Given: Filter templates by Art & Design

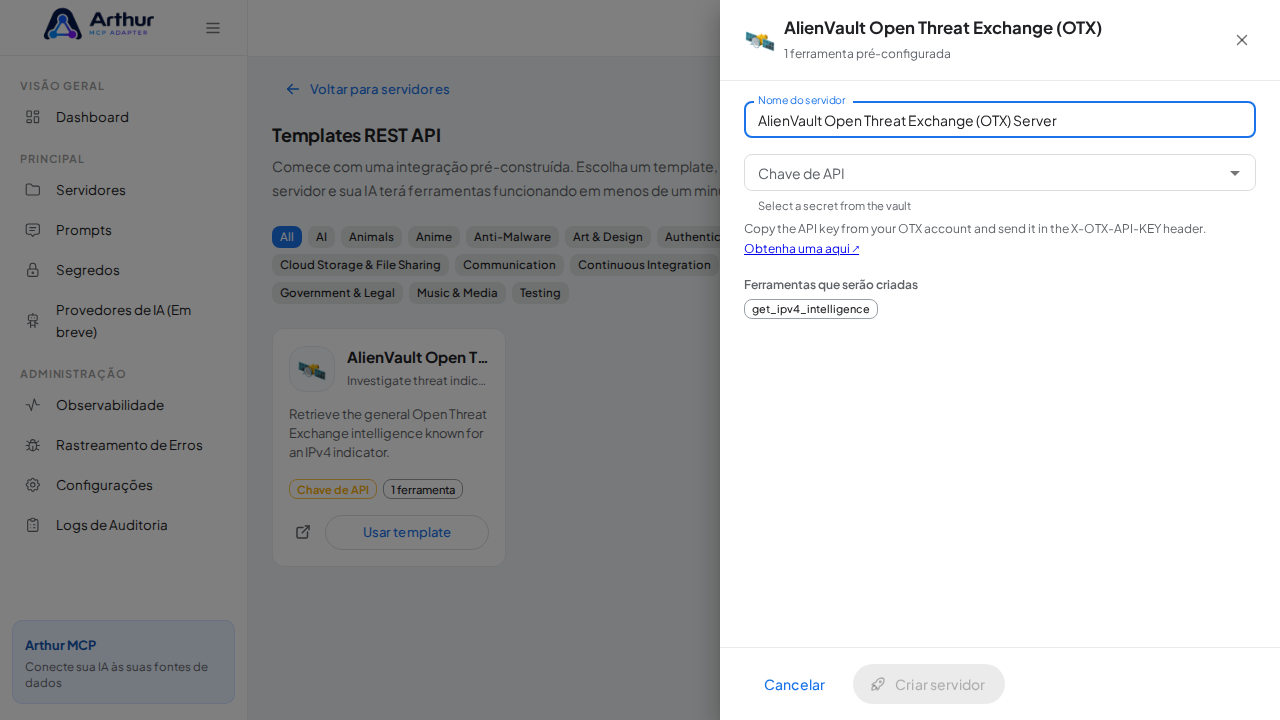Looking at the screenshot, I should pyautogui.click(x=608, y=237).
